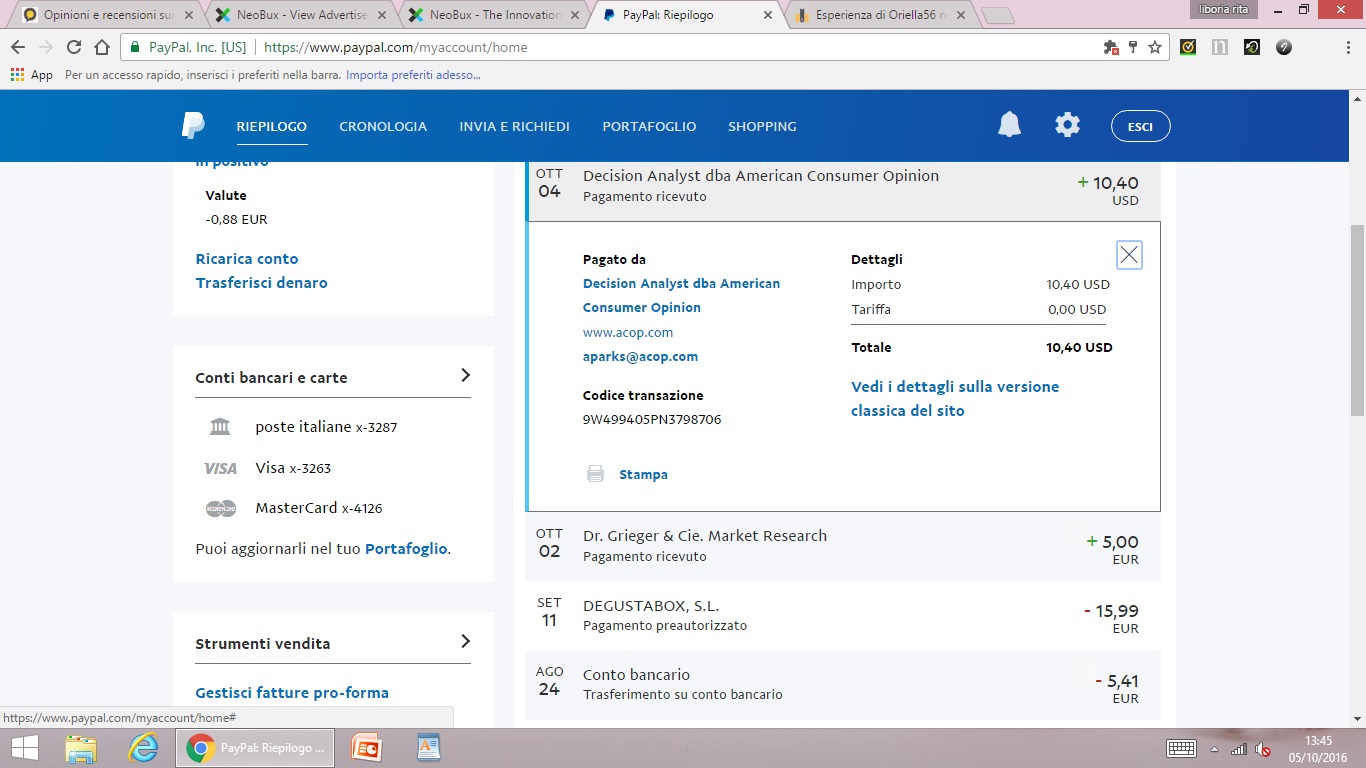This screenshot has width=1366, height=768.
Task: Click Gestisci fatture pro-forma link
Action: [x=292, y=693]
